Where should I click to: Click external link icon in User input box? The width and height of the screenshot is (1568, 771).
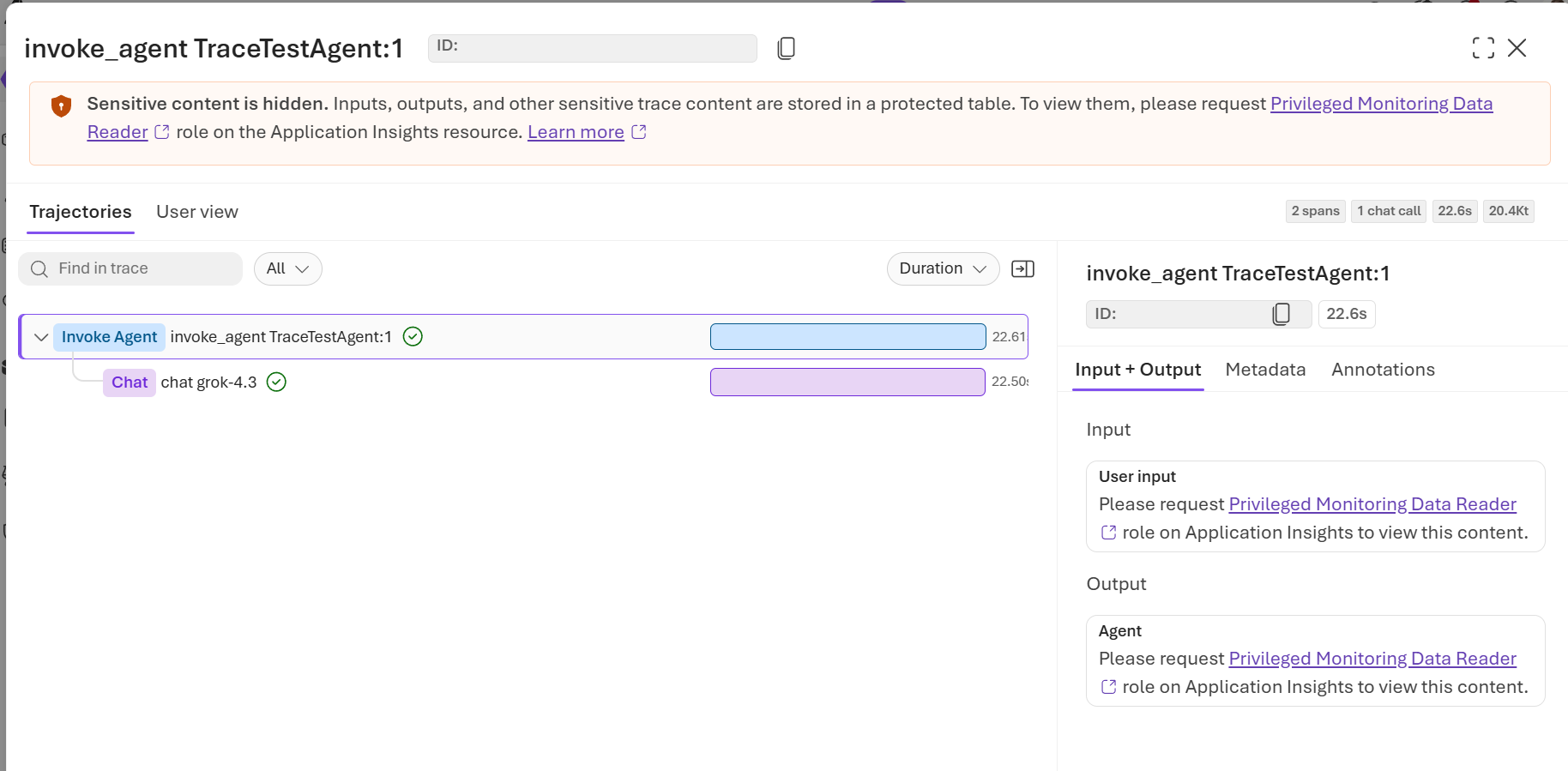pyautogui.click(x=1108, y=533)
